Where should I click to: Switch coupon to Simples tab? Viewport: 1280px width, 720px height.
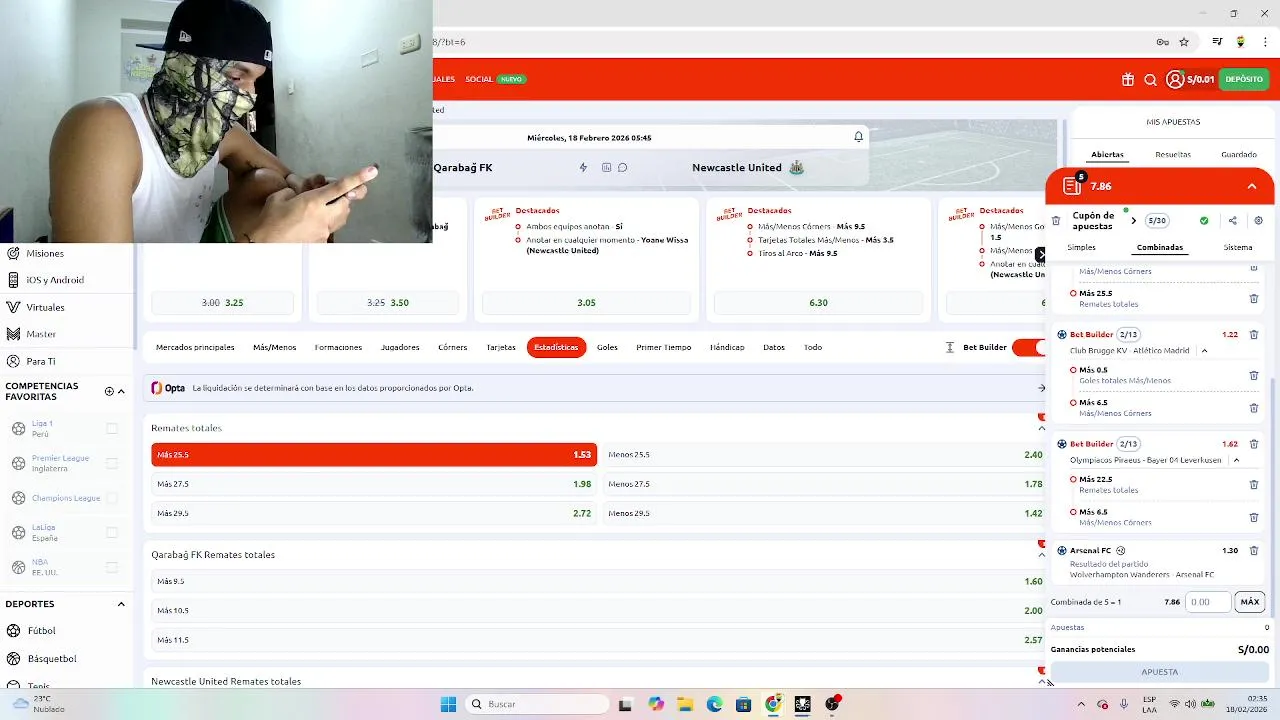(x=1081, y=247)
